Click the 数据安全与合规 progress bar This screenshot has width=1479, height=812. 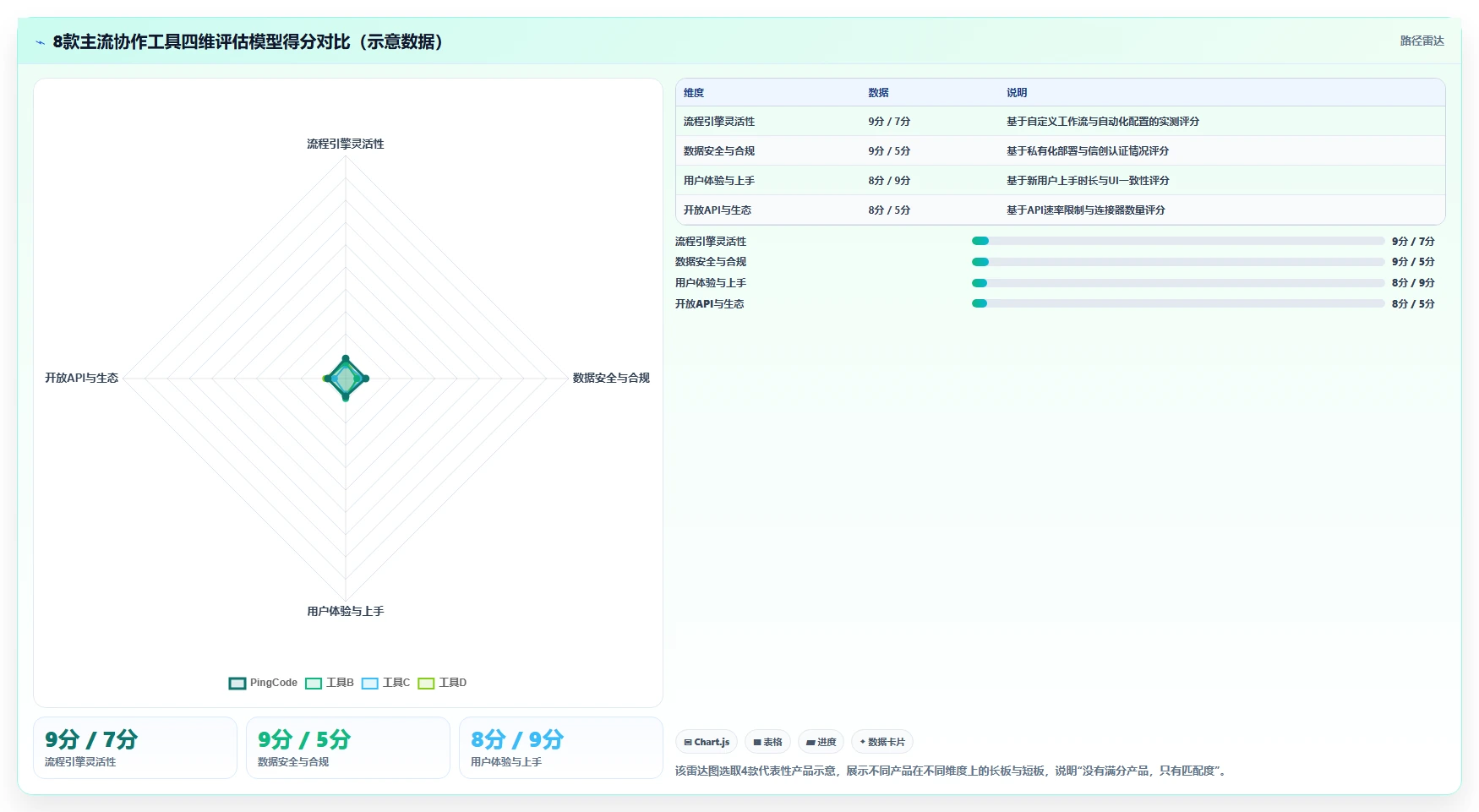tap(1178, 262)
